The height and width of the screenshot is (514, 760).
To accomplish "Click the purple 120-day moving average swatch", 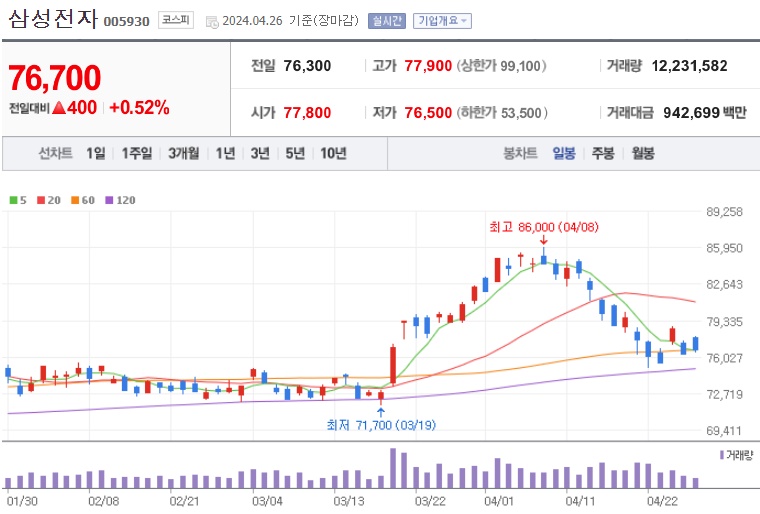I will coord(109,200).
